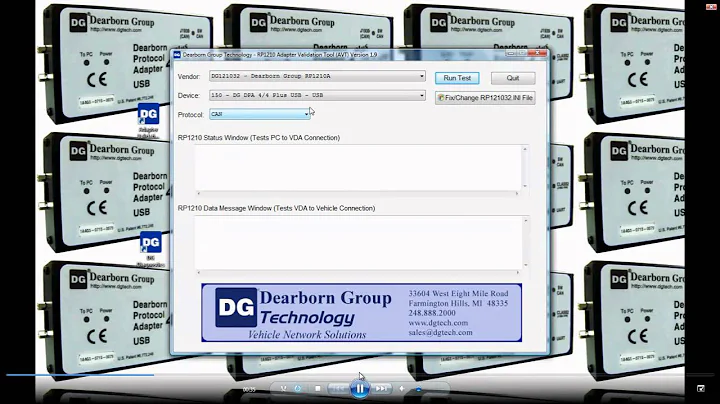Click left arrow of Data Message horizontal scrollbar
The height and width of the screenshot is (404, 720).
pos(199,272)
